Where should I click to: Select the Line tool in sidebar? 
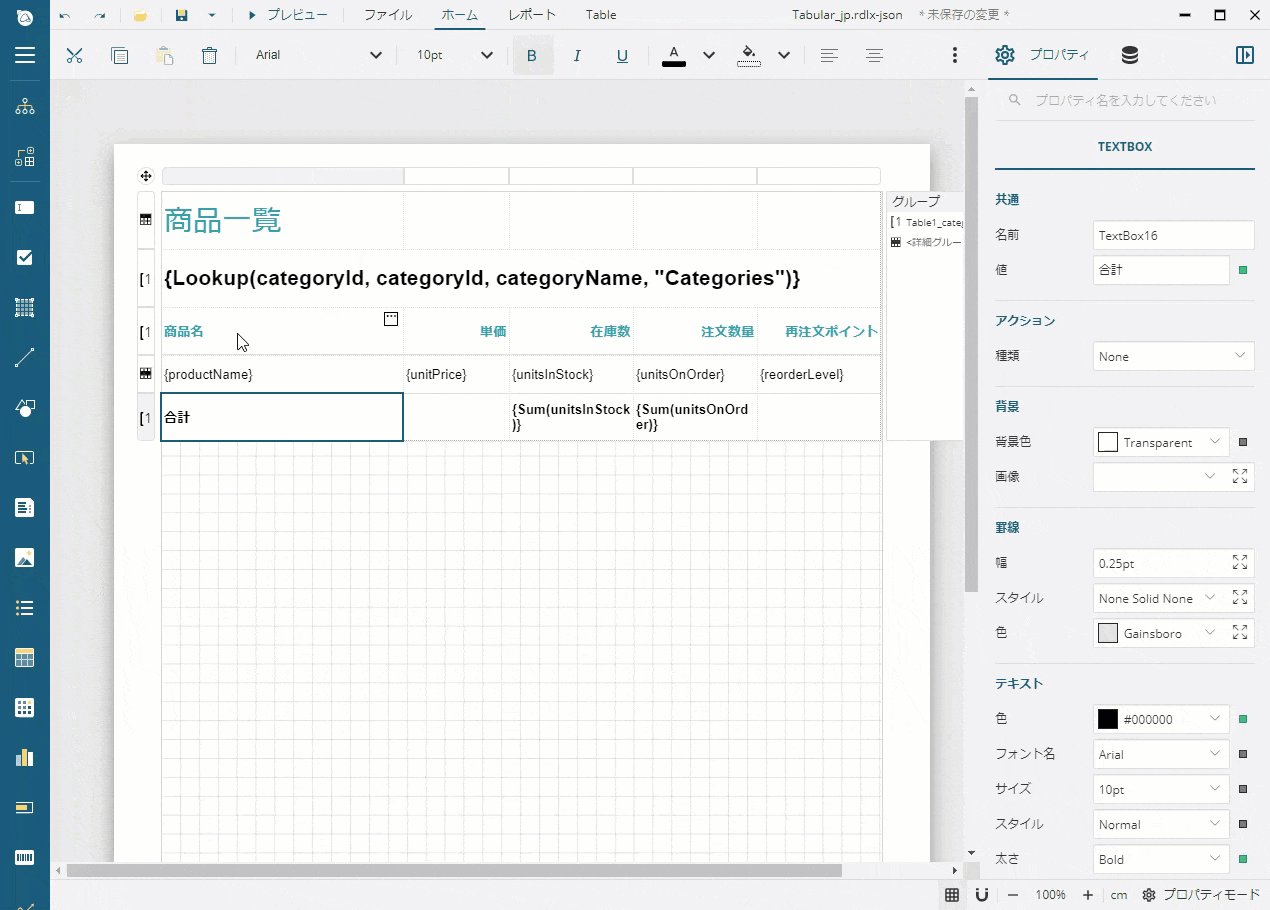pyautogui.click(x=25, y=358)
